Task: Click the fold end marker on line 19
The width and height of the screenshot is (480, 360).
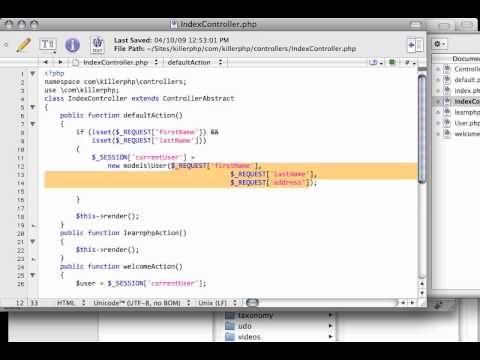Action: point(33,226)
